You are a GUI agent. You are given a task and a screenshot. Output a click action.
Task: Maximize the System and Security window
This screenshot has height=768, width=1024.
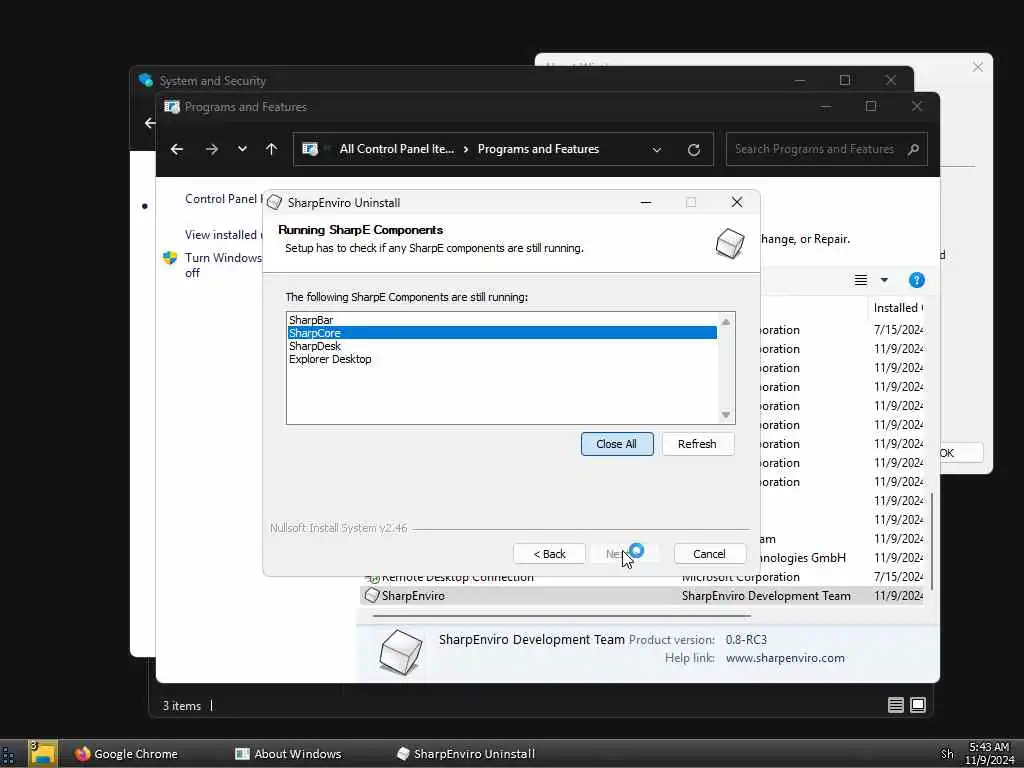pyautogui.click(x=845, y=80)
